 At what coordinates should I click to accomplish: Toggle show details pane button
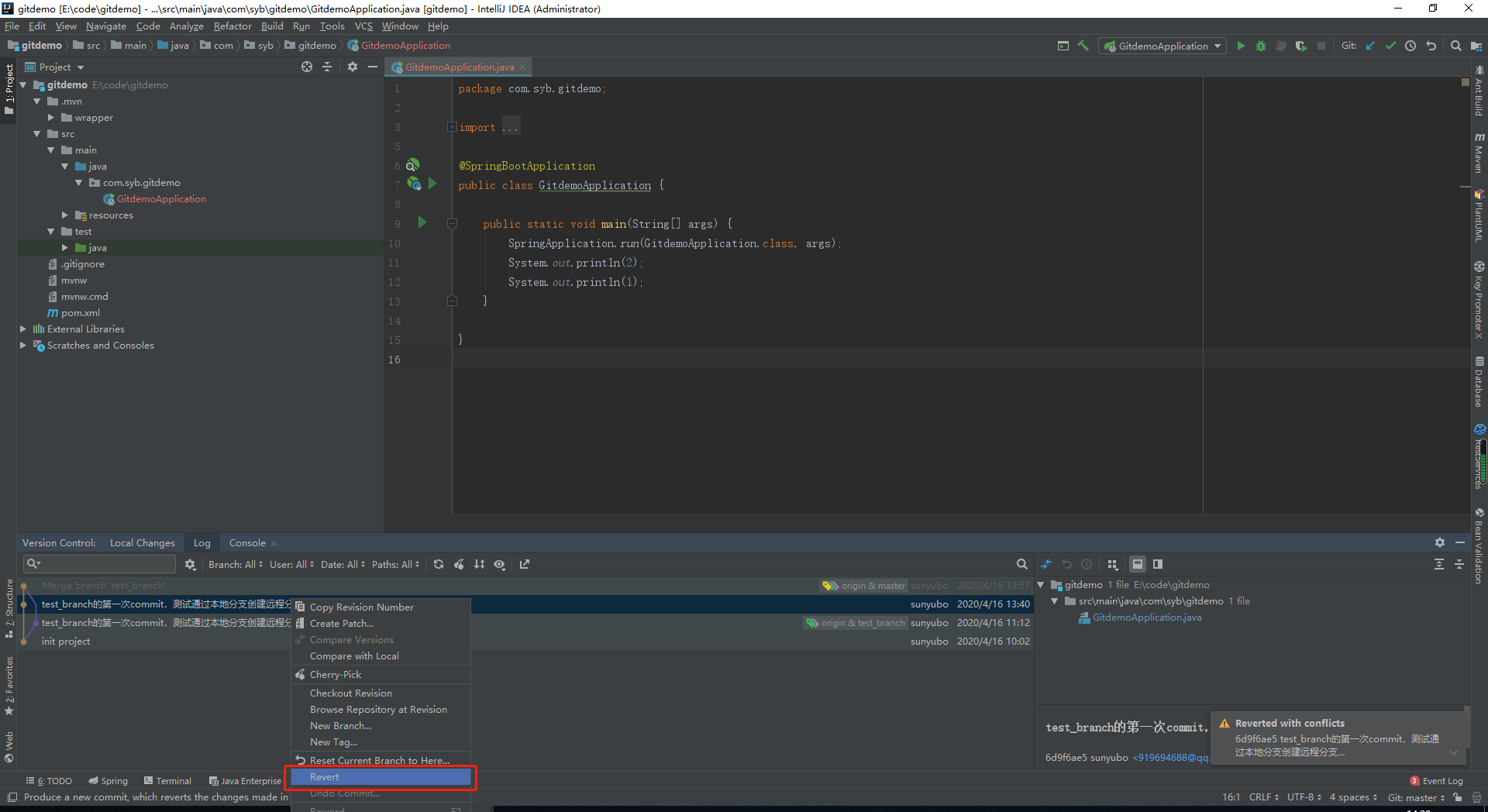click(x=1138, y=564)
